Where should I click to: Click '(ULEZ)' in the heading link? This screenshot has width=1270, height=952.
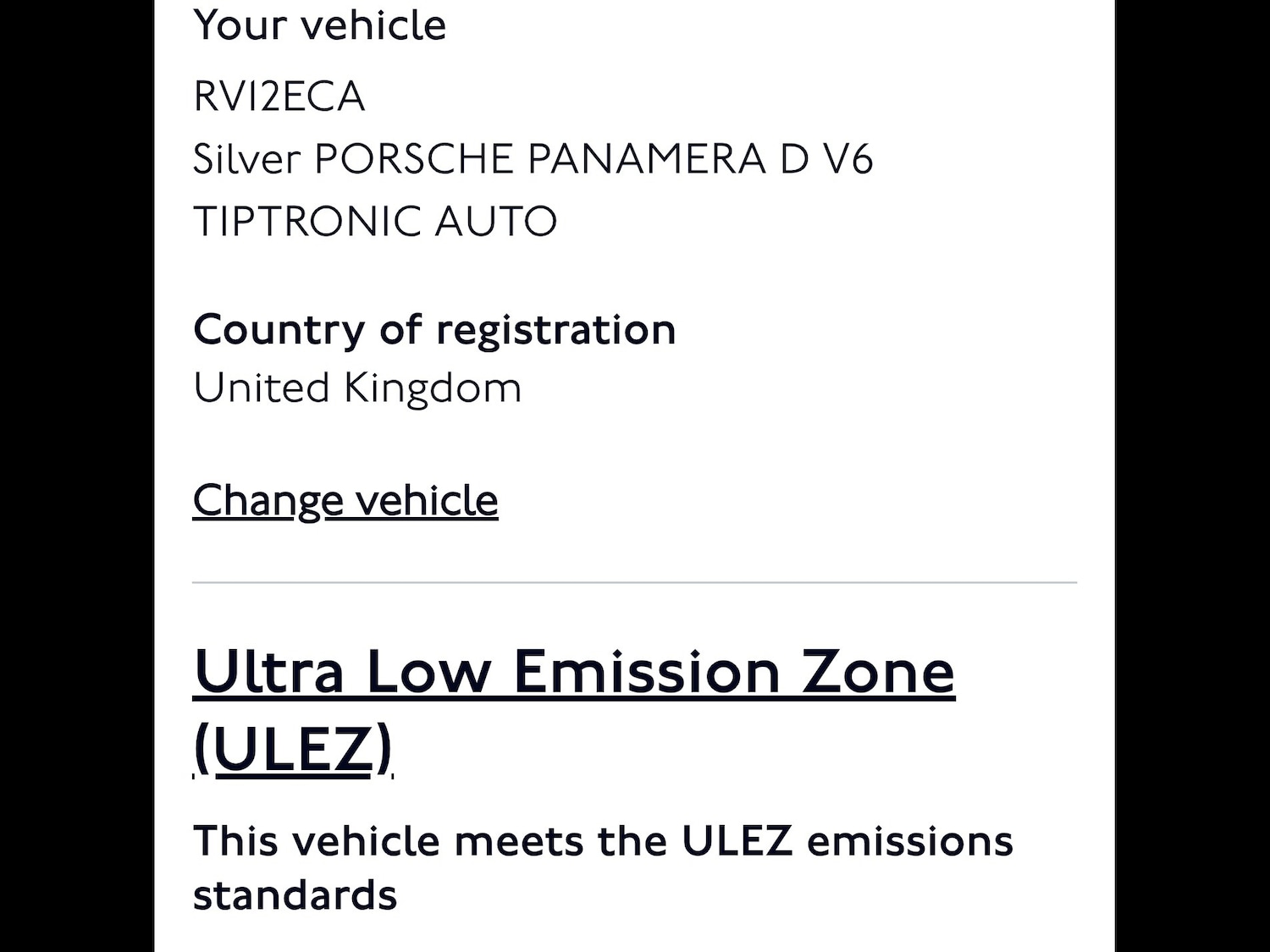tap(293, 748)
